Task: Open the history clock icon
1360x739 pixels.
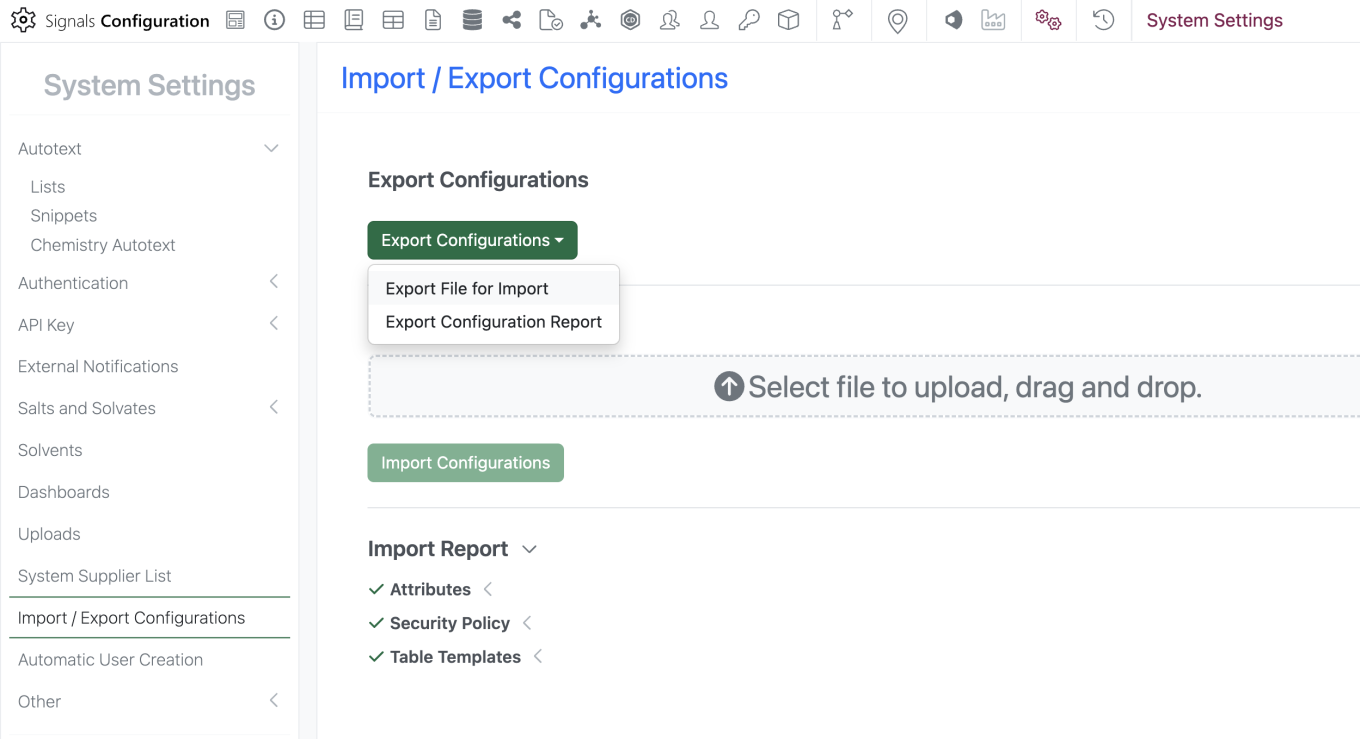Action: coord(1103,20)
